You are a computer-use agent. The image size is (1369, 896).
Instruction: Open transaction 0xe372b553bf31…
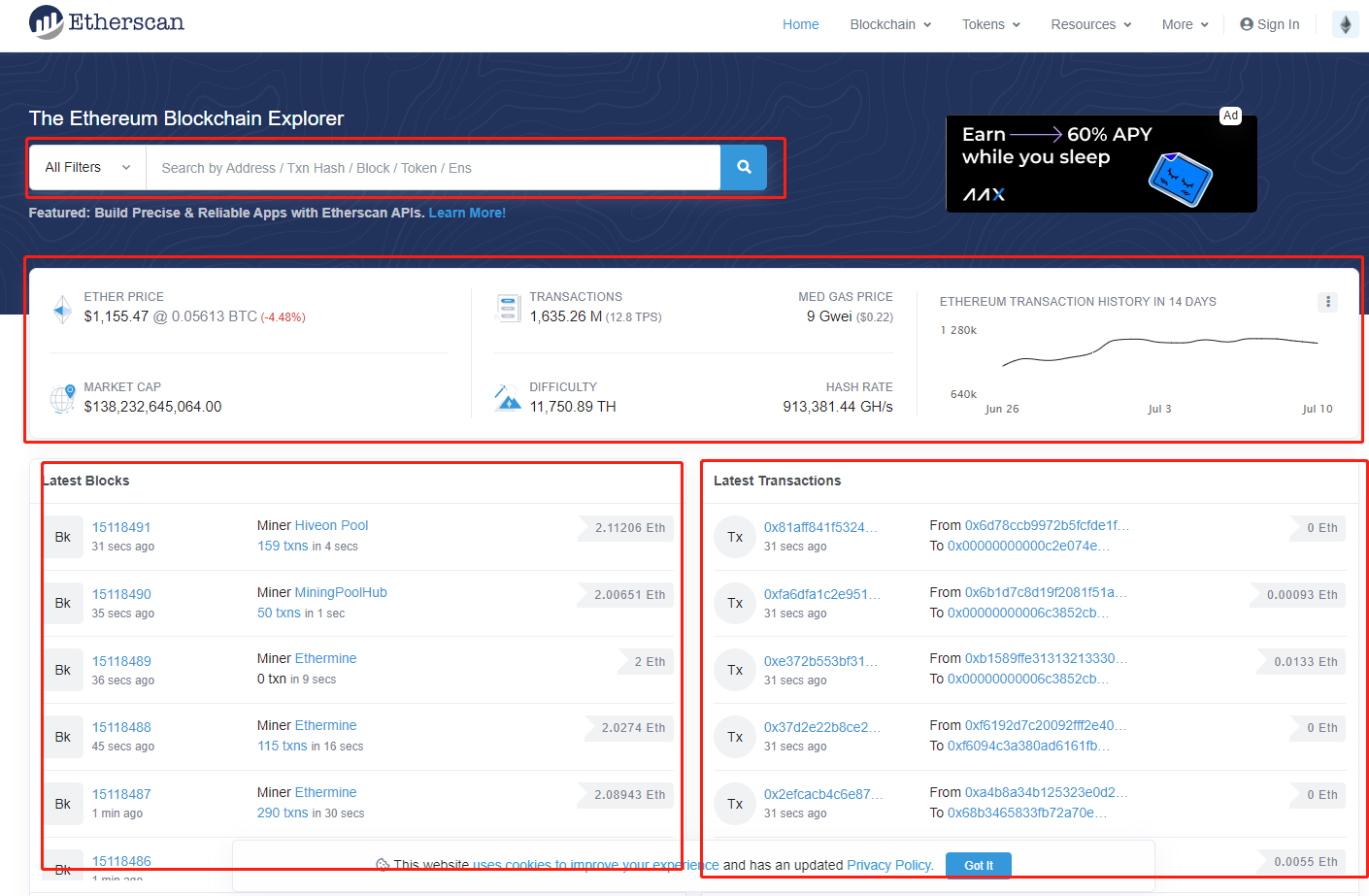coord(820,661)
